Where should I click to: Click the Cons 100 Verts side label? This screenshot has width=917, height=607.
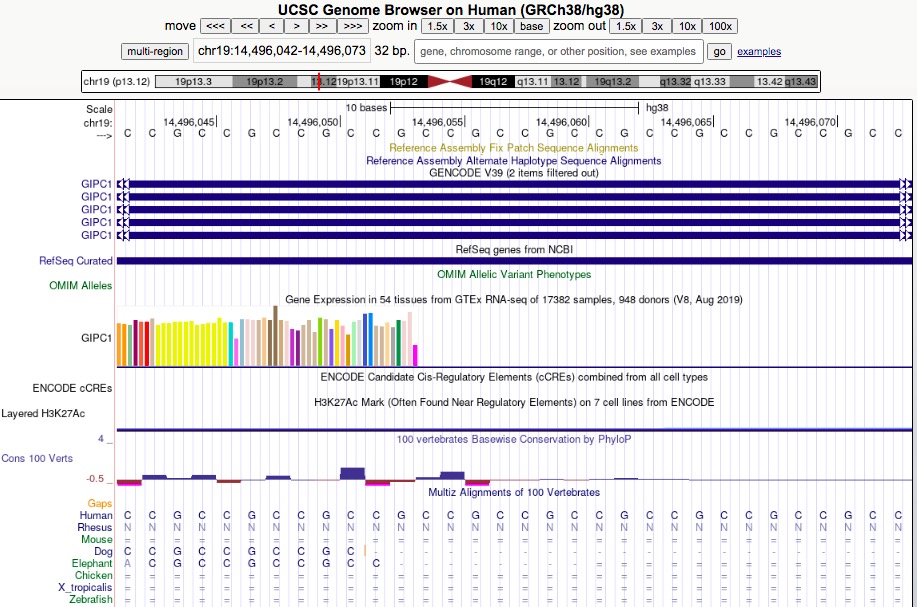tap(37, 458)
